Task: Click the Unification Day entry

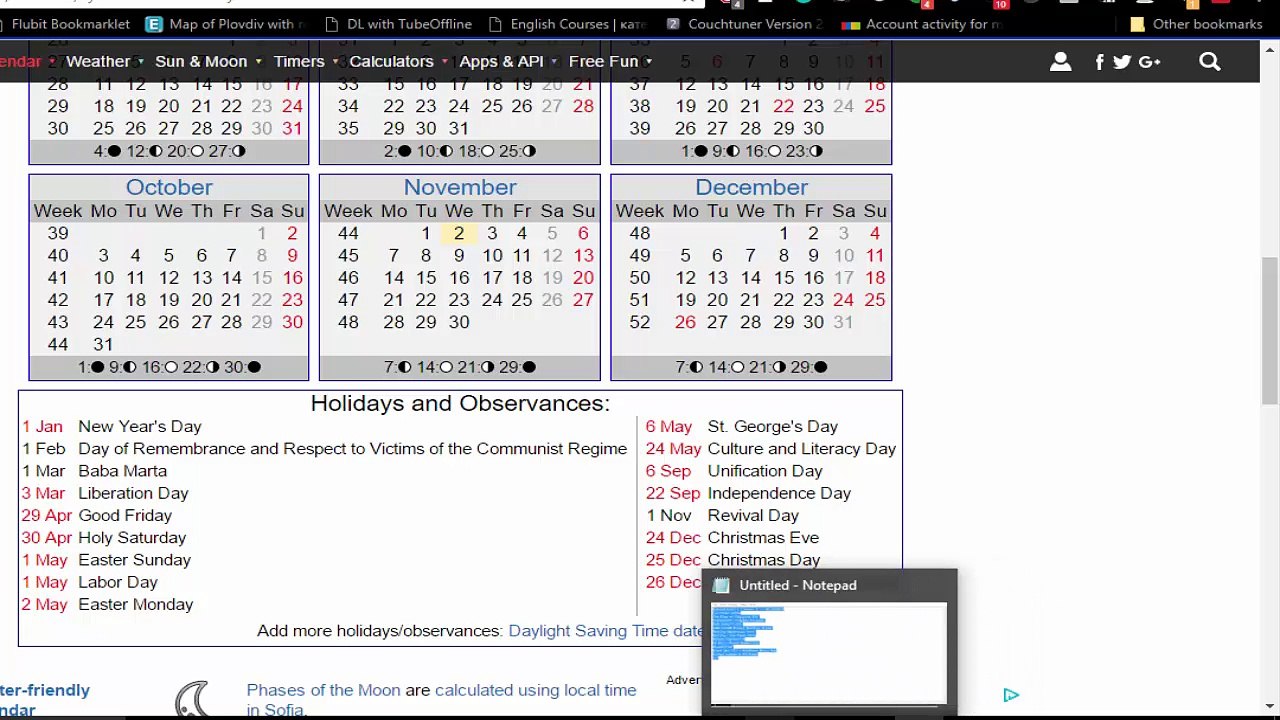Action: [x=765, y=471]
